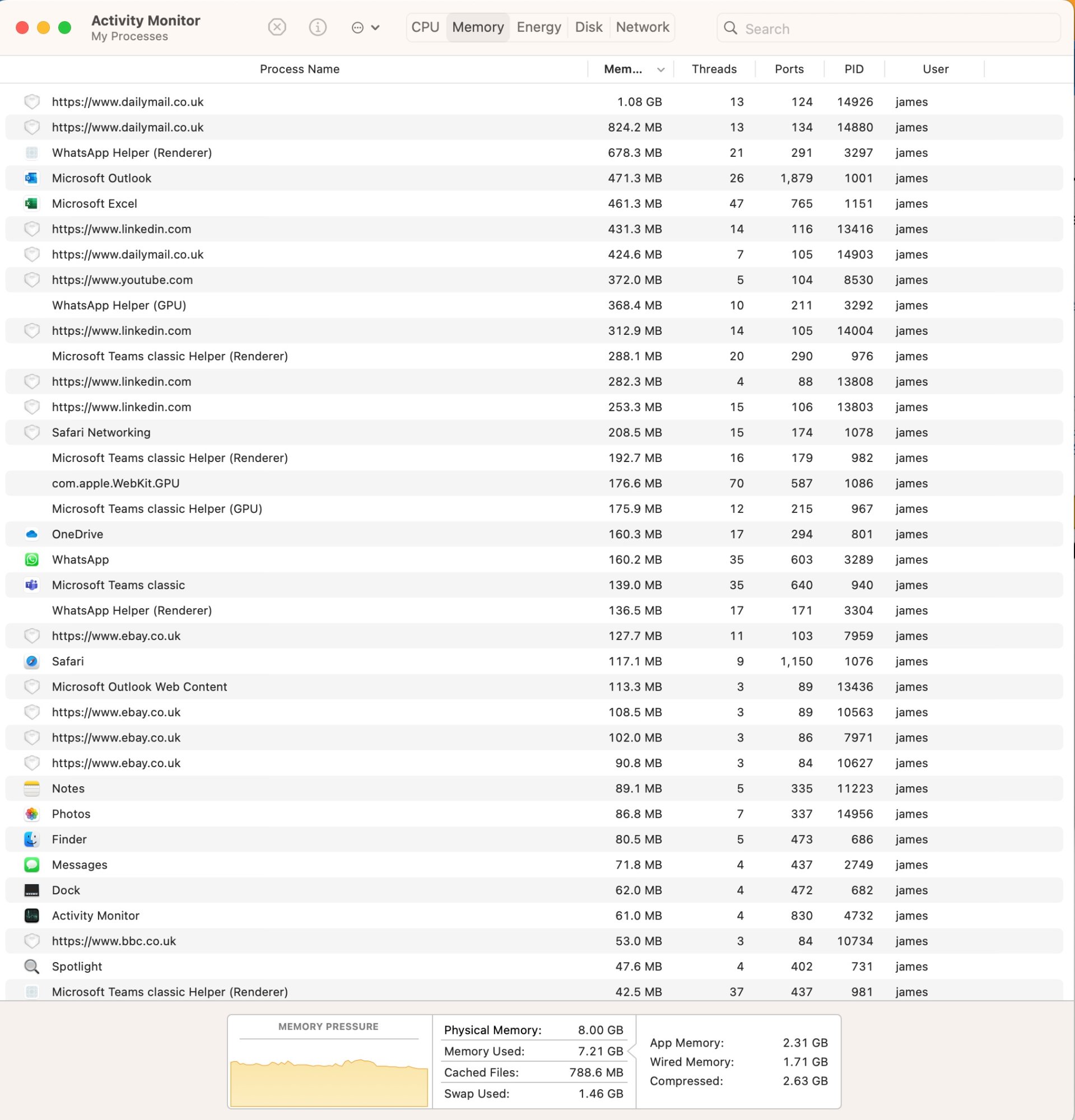Click the shield icon for youtube.com process
The height and width of the screenshot is (1120, 1075).
[x=31, y=280]
